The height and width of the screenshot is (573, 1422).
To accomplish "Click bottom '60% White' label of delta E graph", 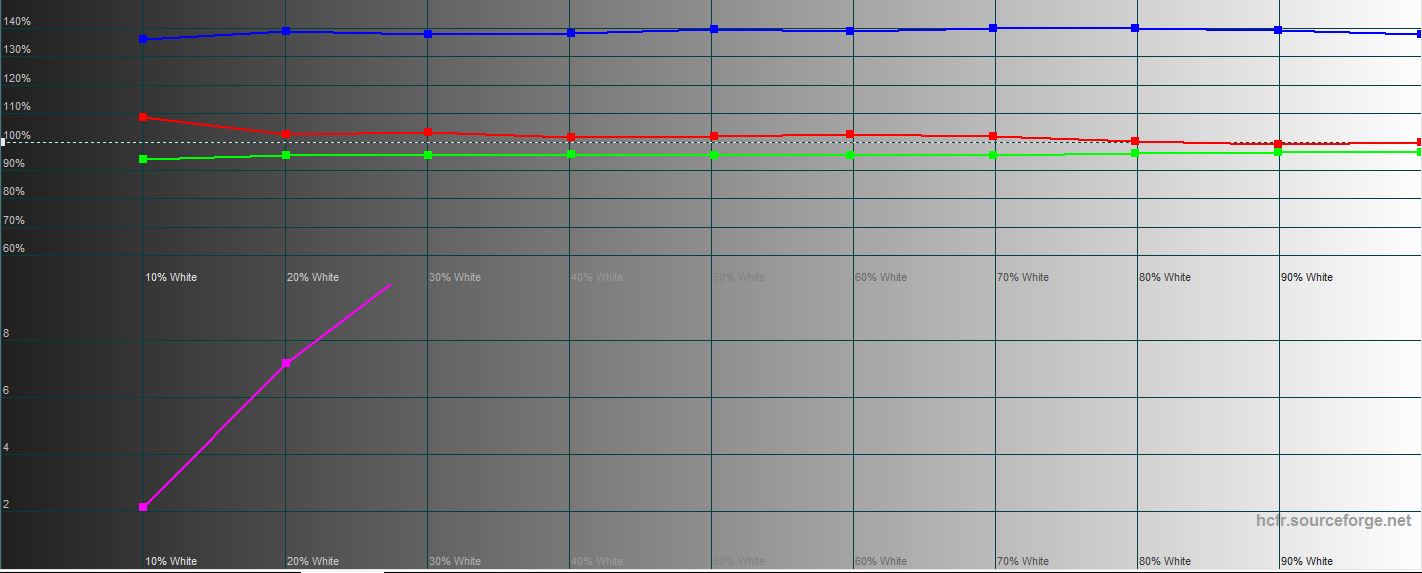I will click(881, 561).
